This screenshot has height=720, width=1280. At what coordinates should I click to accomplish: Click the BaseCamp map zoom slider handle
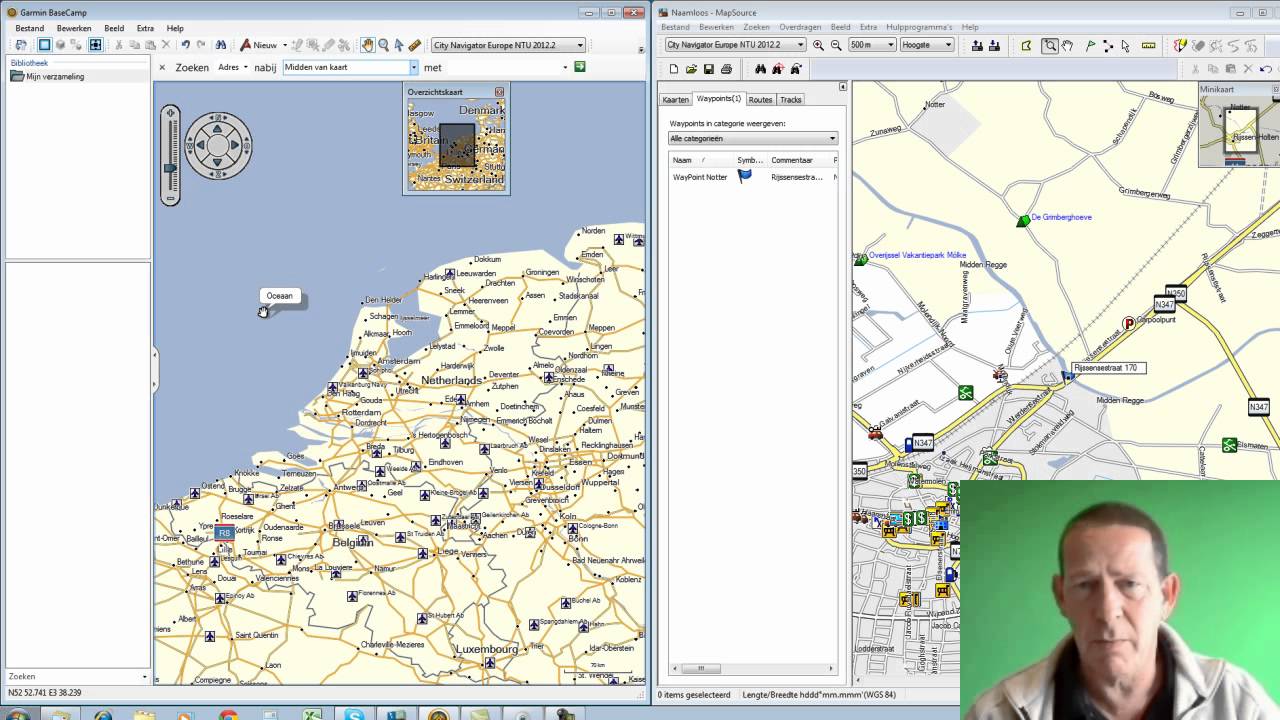click(171, 166)
